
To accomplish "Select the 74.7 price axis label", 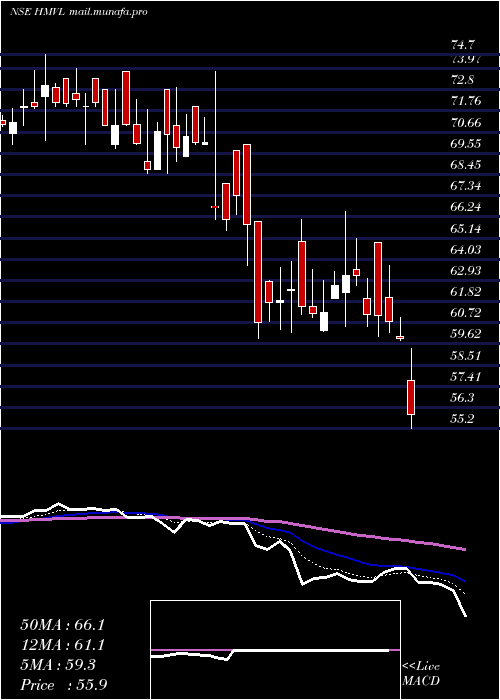I will click(x=462, y=45).
